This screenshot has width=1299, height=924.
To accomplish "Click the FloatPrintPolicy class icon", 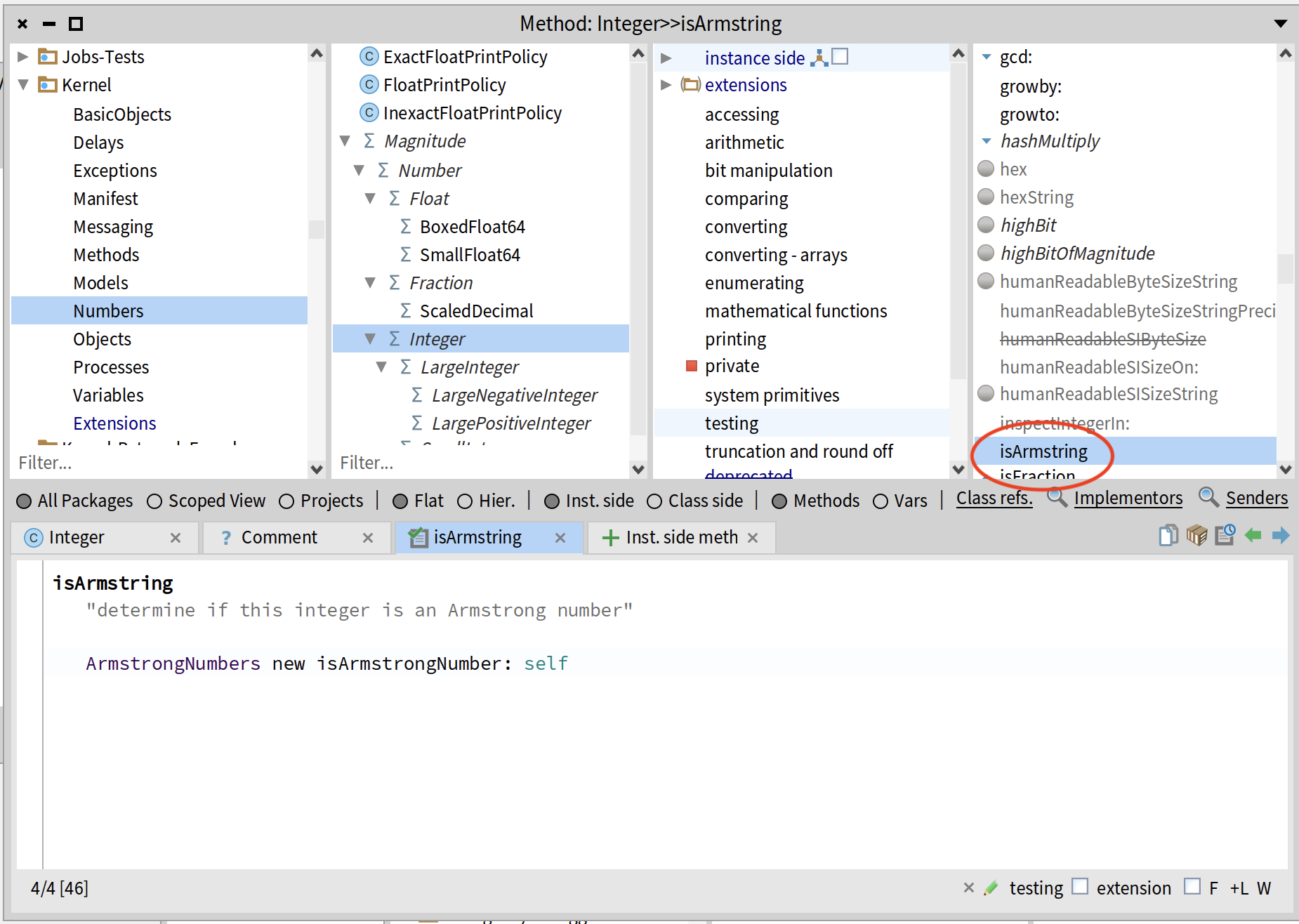I will (369, 85).
